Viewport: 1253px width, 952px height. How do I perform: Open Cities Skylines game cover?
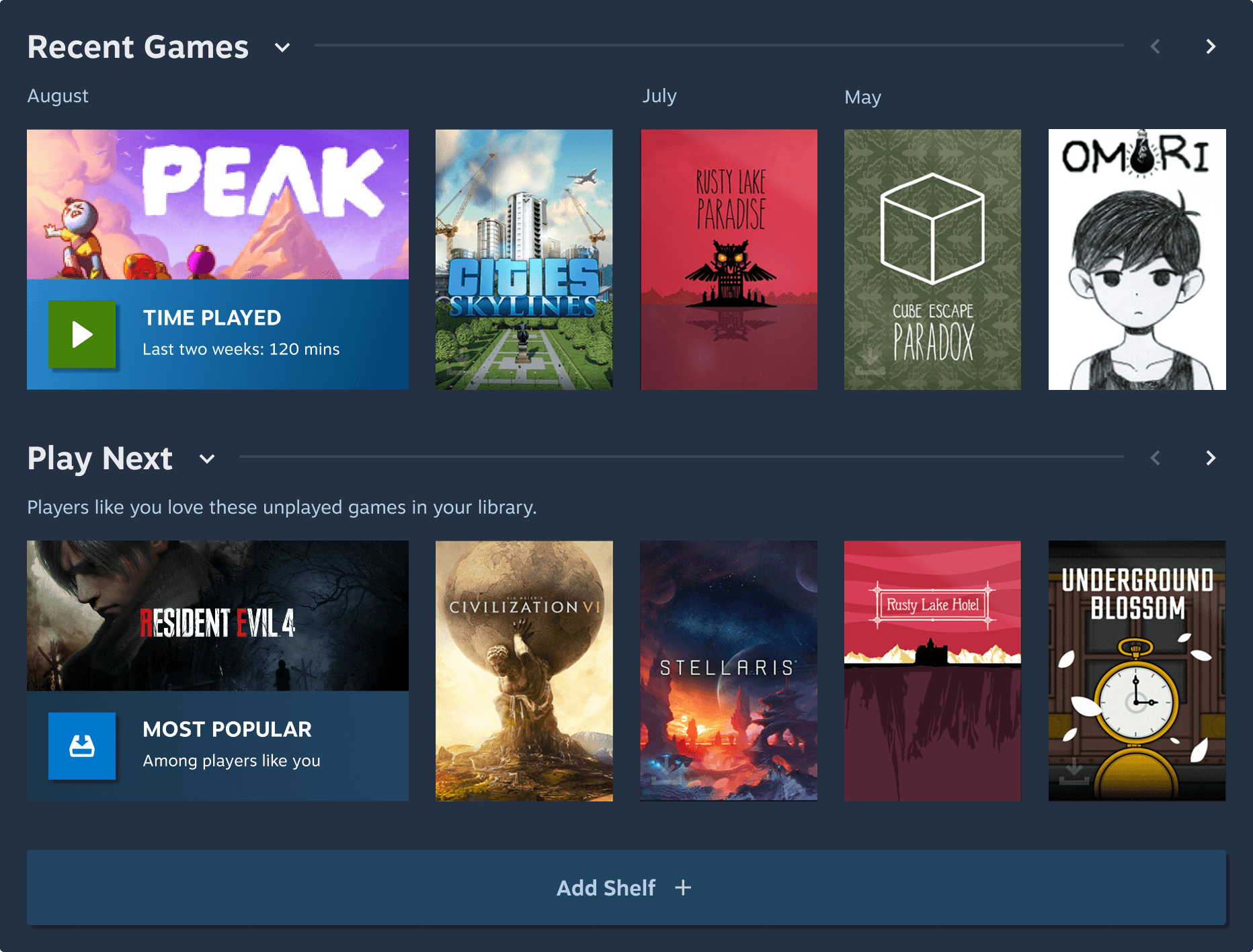tap(524, 260)
